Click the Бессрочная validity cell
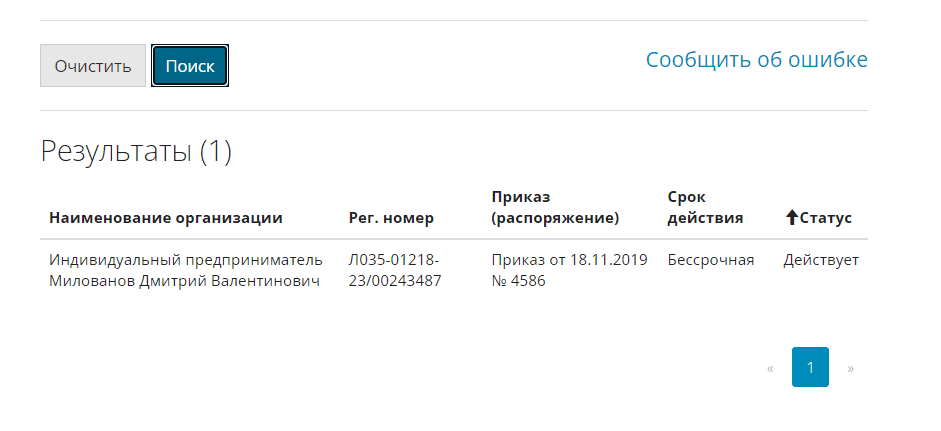This screenshot has width=941, height=431. point(710,260)
